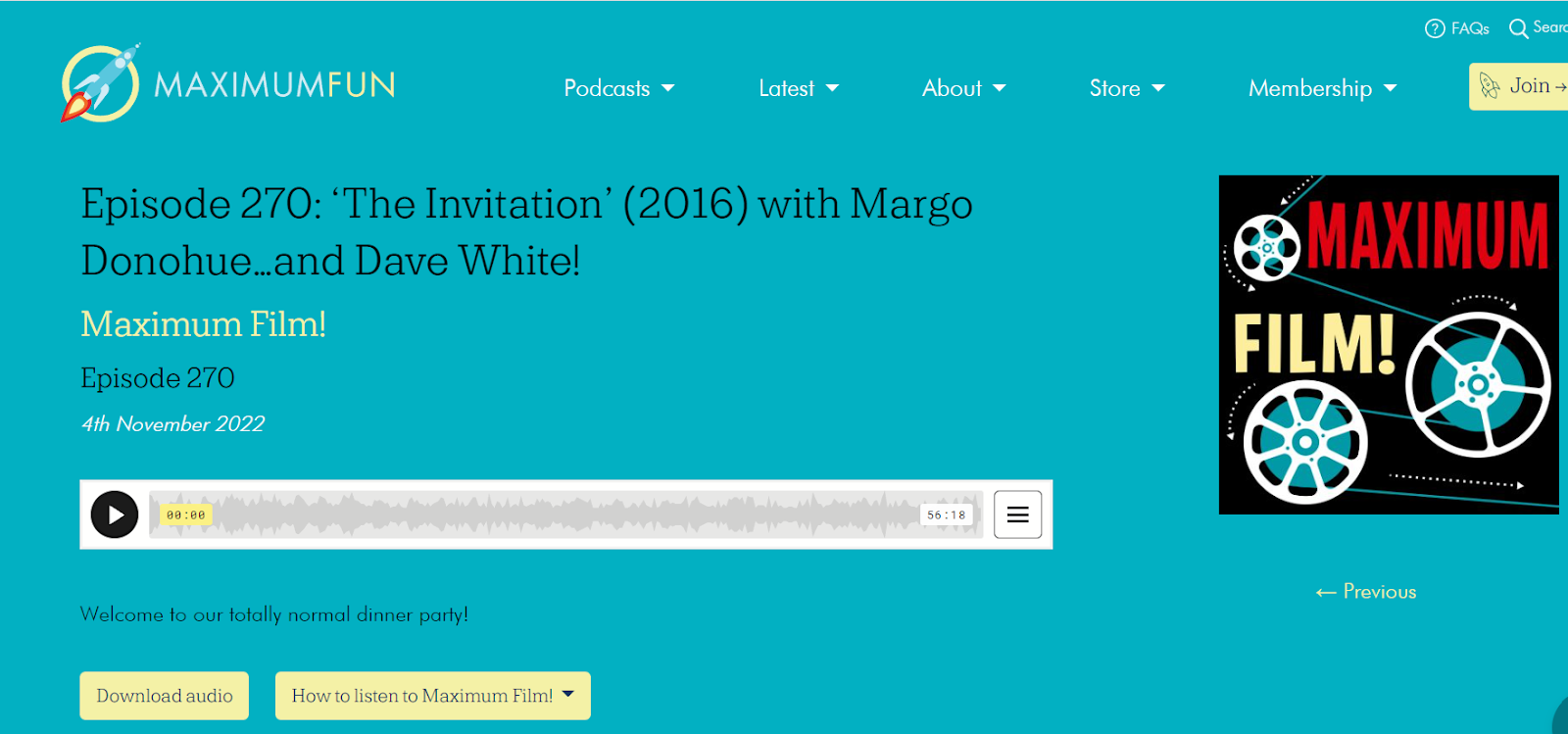Click the episode title heading
This screenshot has height=734, width=1568.
pyautogui.click(x=527, y=232)
